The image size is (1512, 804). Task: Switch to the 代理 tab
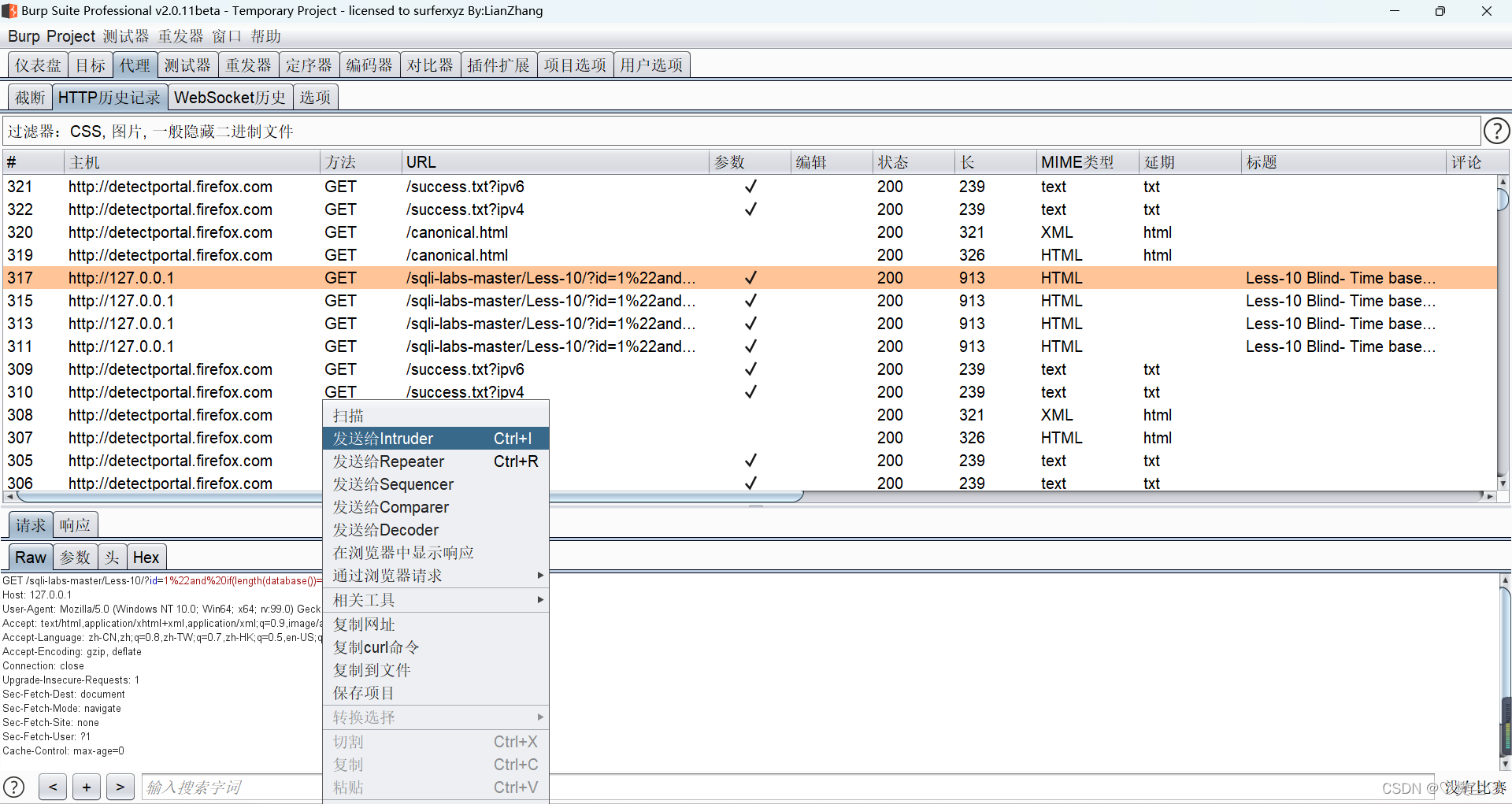click(x=135, y=65)
